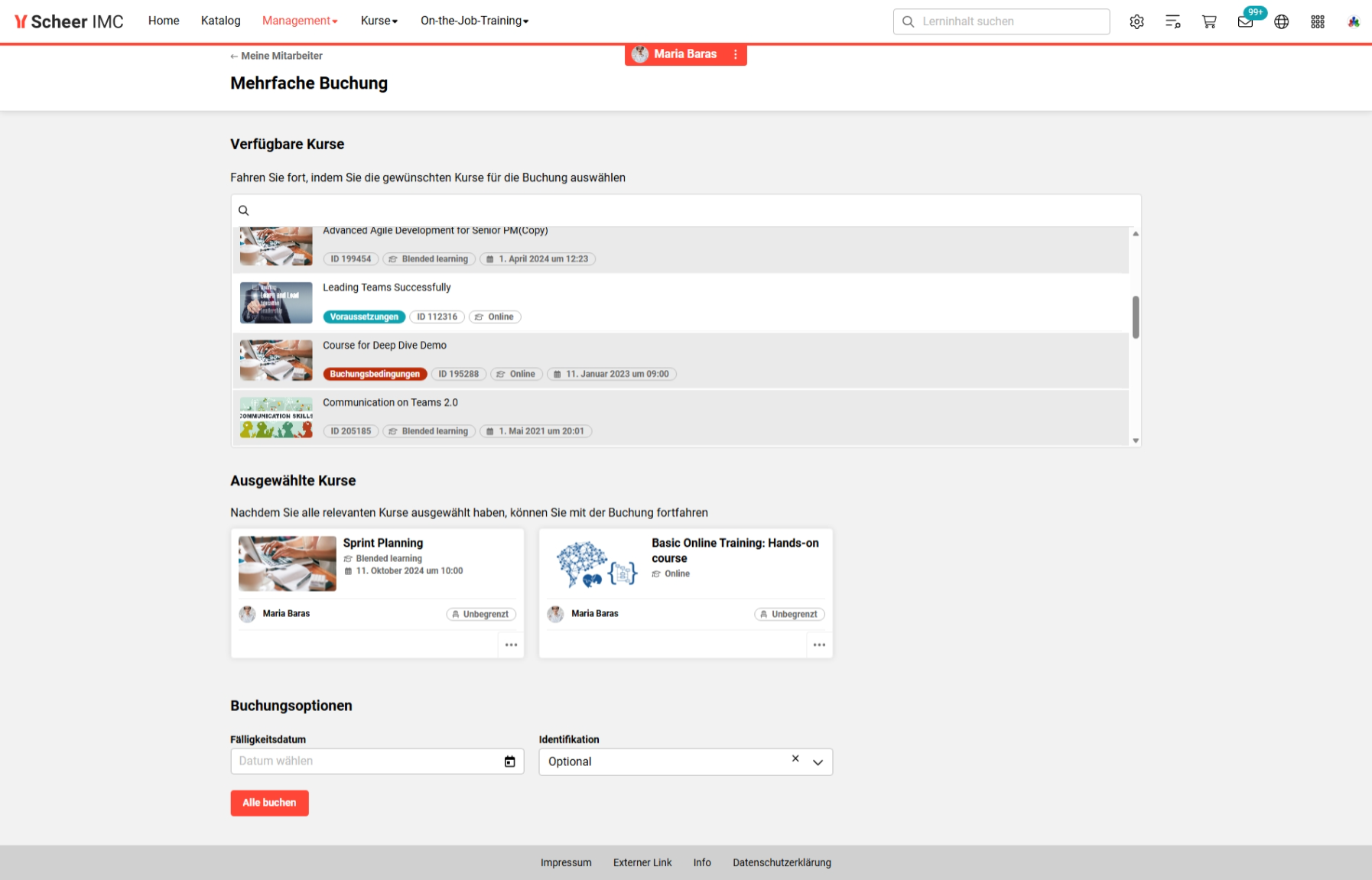Open the Info footer link
This screenshot has width=1372, height=880.
(702, 862)
